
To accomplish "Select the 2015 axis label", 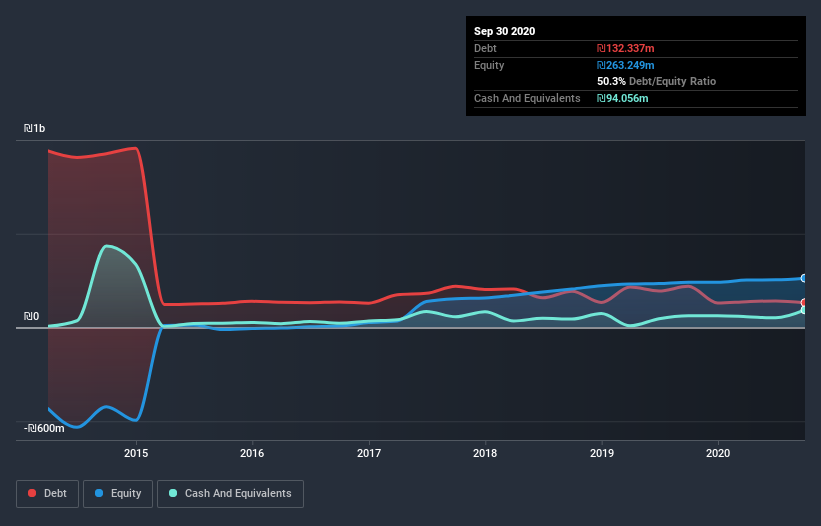I will (136, 453).
